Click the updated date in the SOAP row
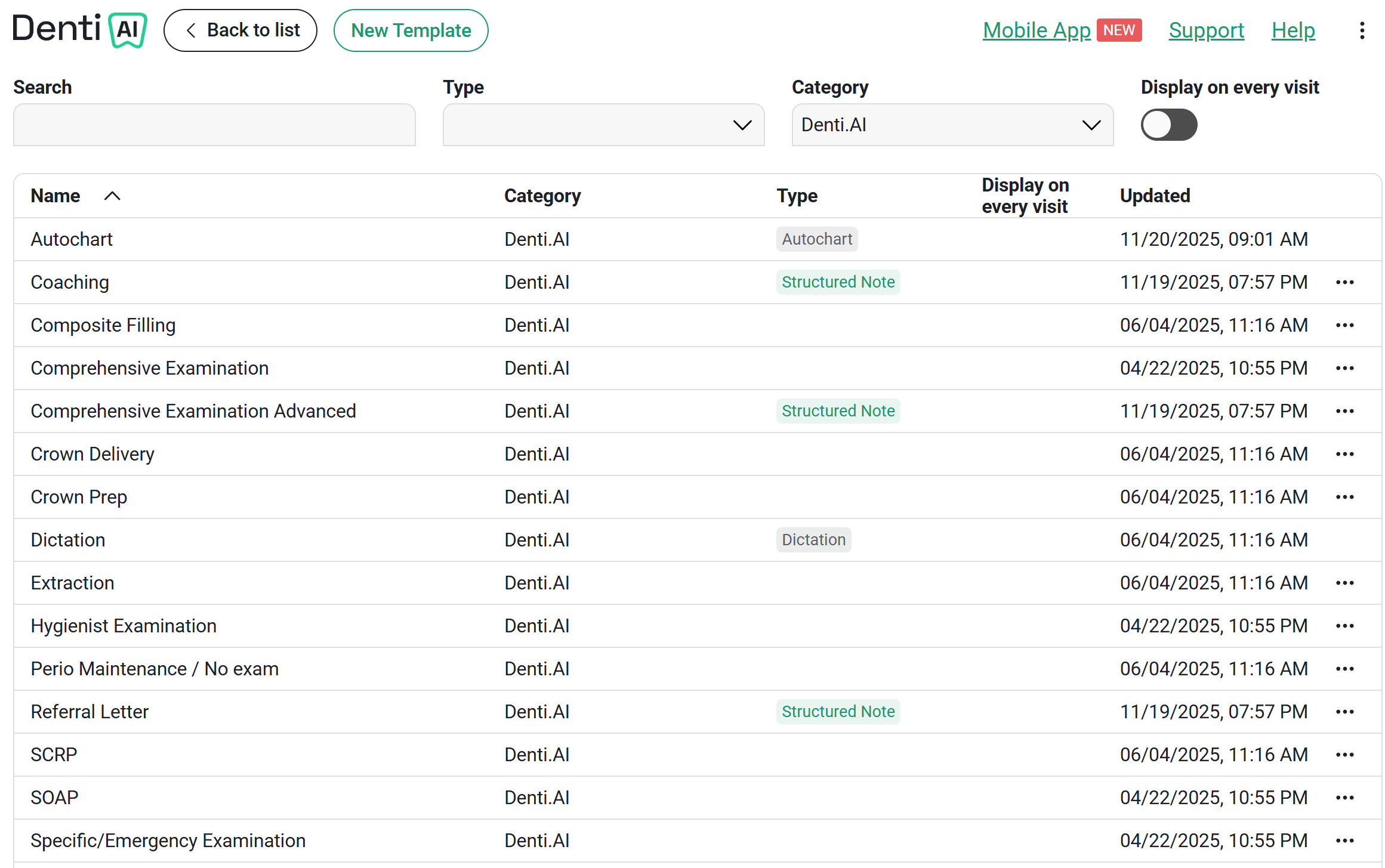Image resolution: width=1385 pixels, height=868 pixels. (1214, 798)
